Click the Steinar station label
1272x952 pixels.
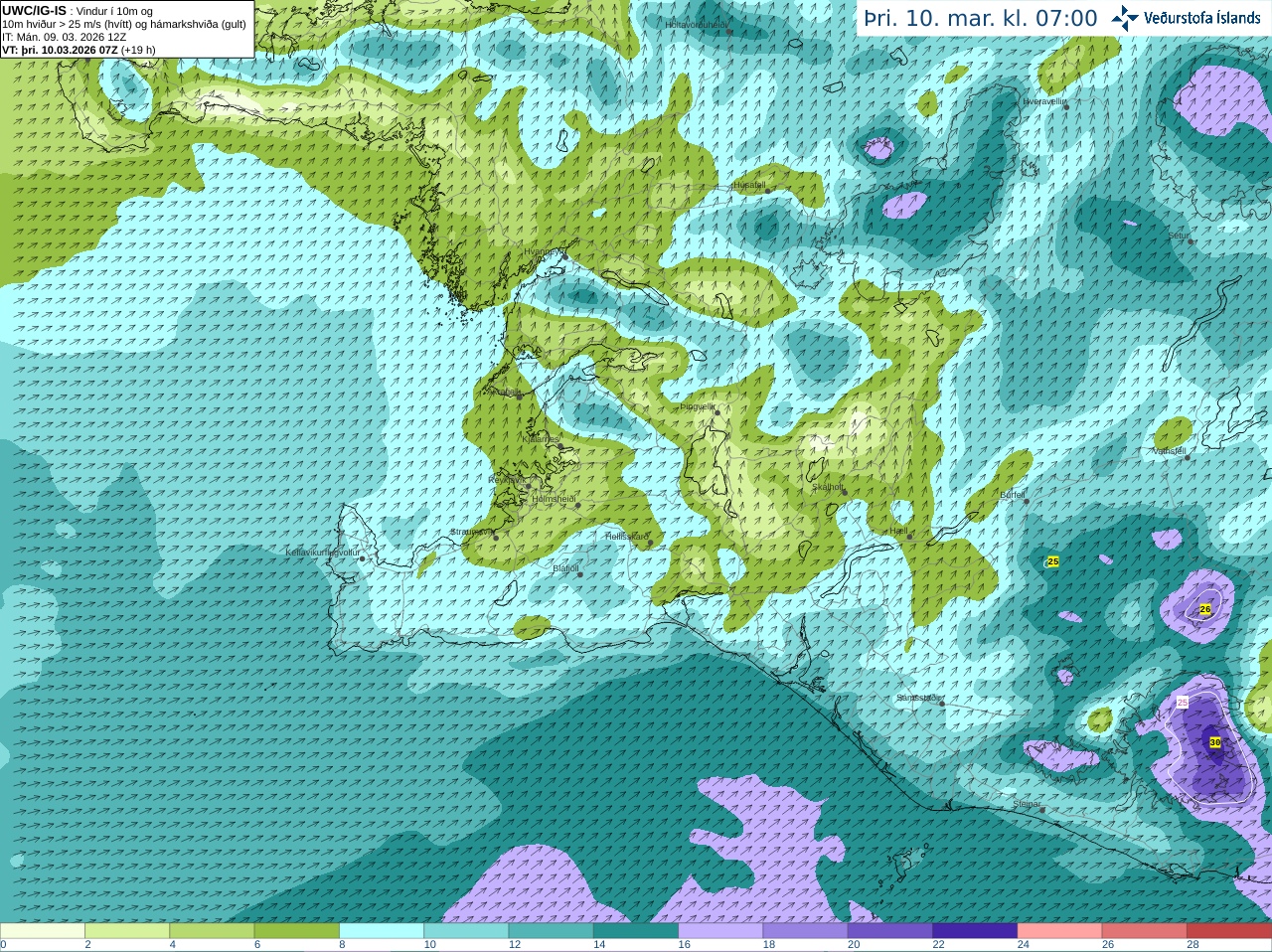pyautogui.click(x=1028, y=804)
